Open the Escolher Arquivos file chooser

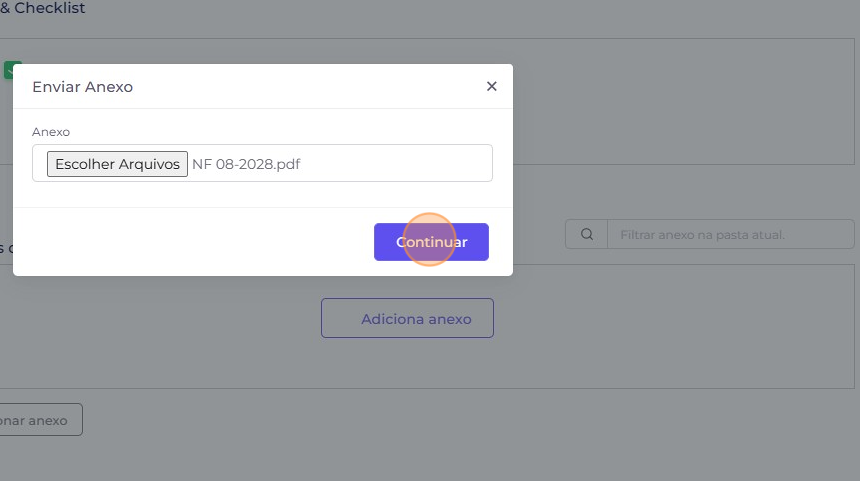click(x=117, y=164)
